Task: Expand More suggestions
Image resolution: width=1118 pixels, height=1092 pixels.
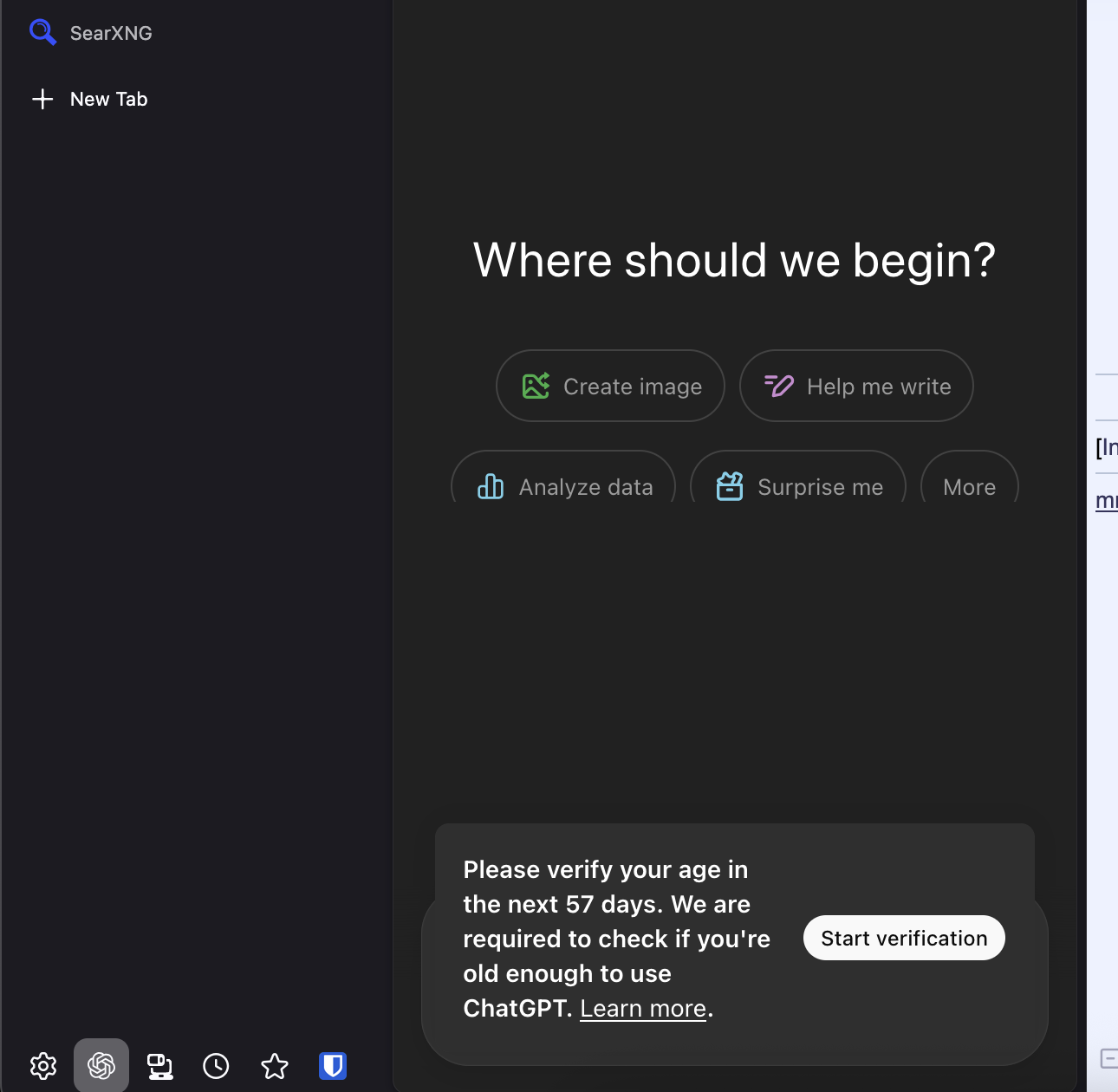Action: [x=969, y=477]
